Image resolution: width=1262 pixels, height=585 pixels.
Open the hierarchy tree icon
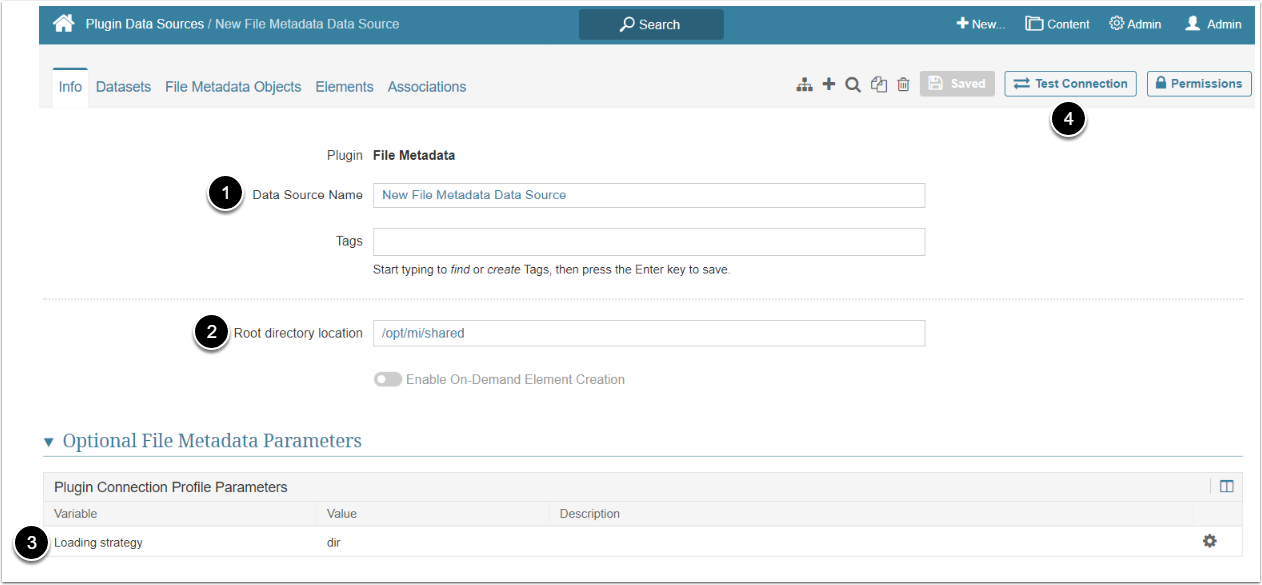(x=804, y=85)
